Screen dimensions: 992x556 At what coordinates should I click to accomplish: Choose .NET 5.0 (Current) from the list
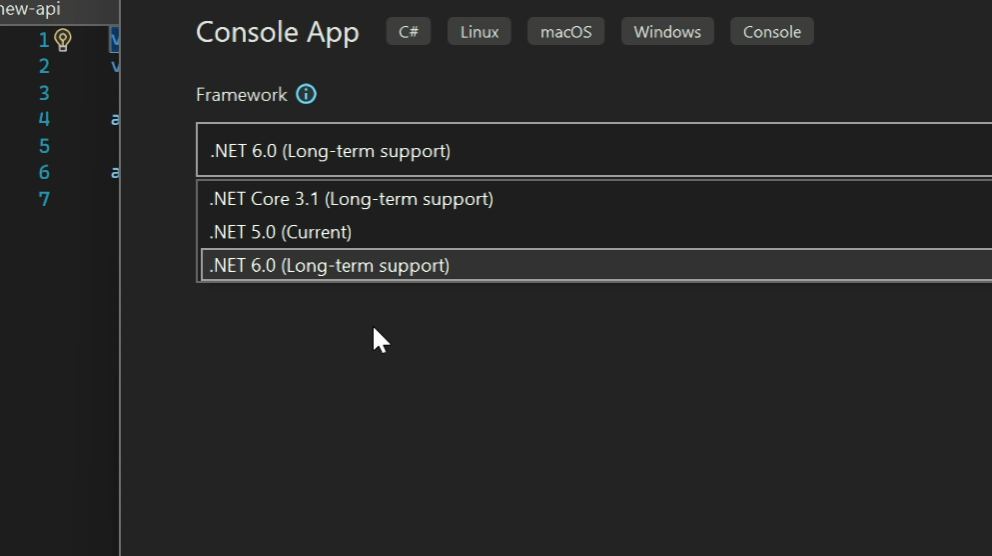pyautogui.click(x=280, y=232)
